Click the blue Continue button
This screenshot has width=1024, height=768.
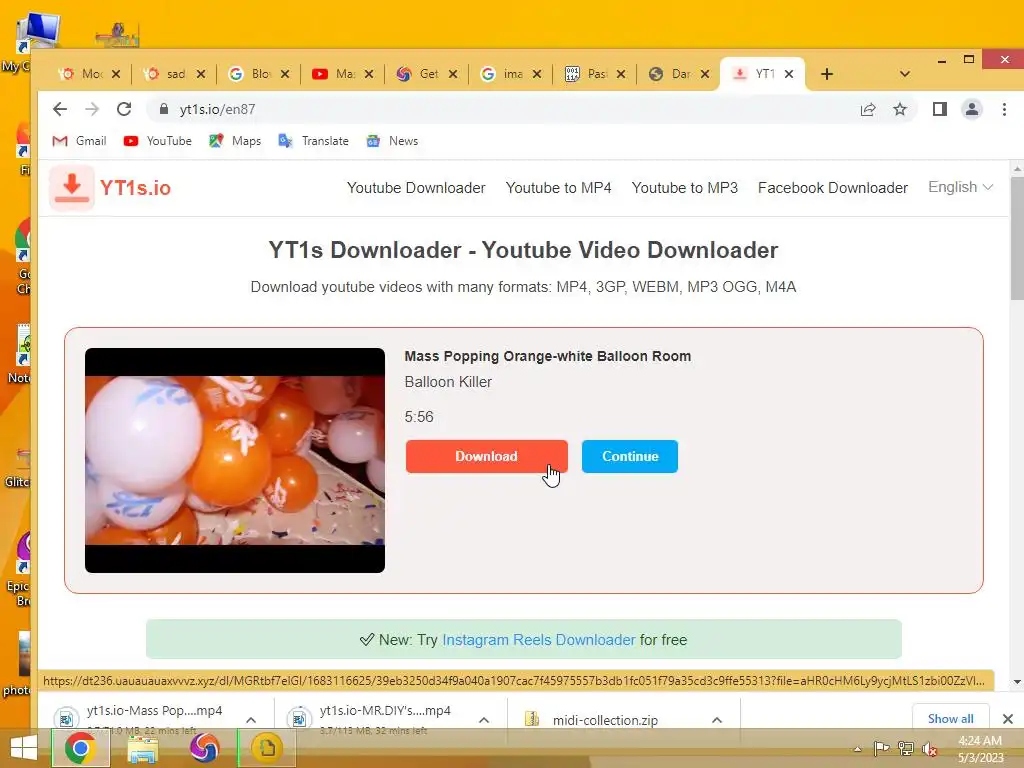tap(630, 456)
